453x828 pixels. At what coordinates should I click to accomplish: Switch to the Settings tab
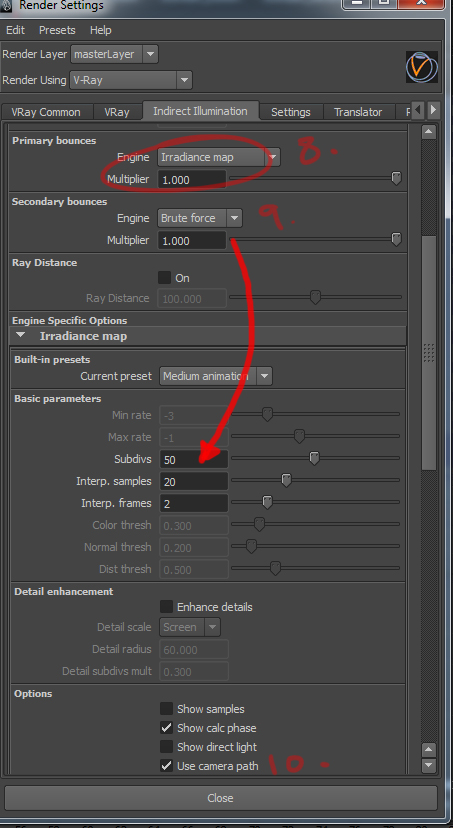coord(290,112)
